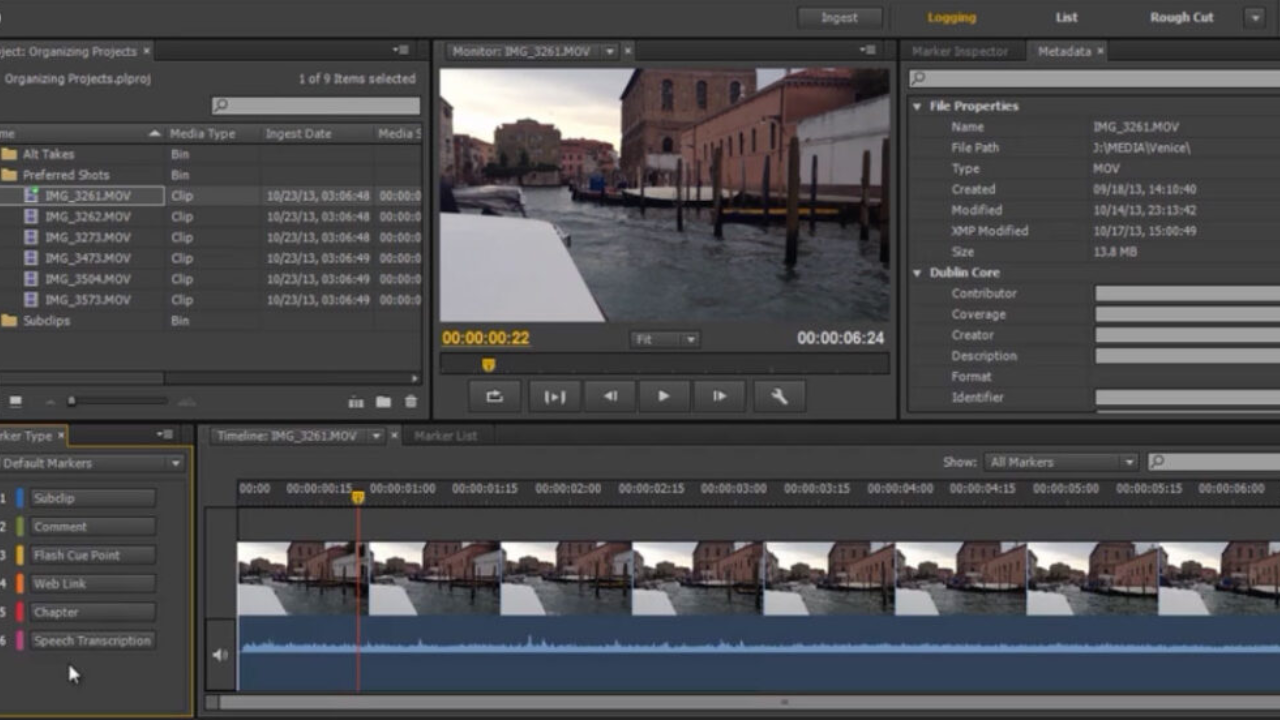Viewport: 1280px width, 720px height.
Task: Click the list view icon in Project panel
Action: [16, 401]
